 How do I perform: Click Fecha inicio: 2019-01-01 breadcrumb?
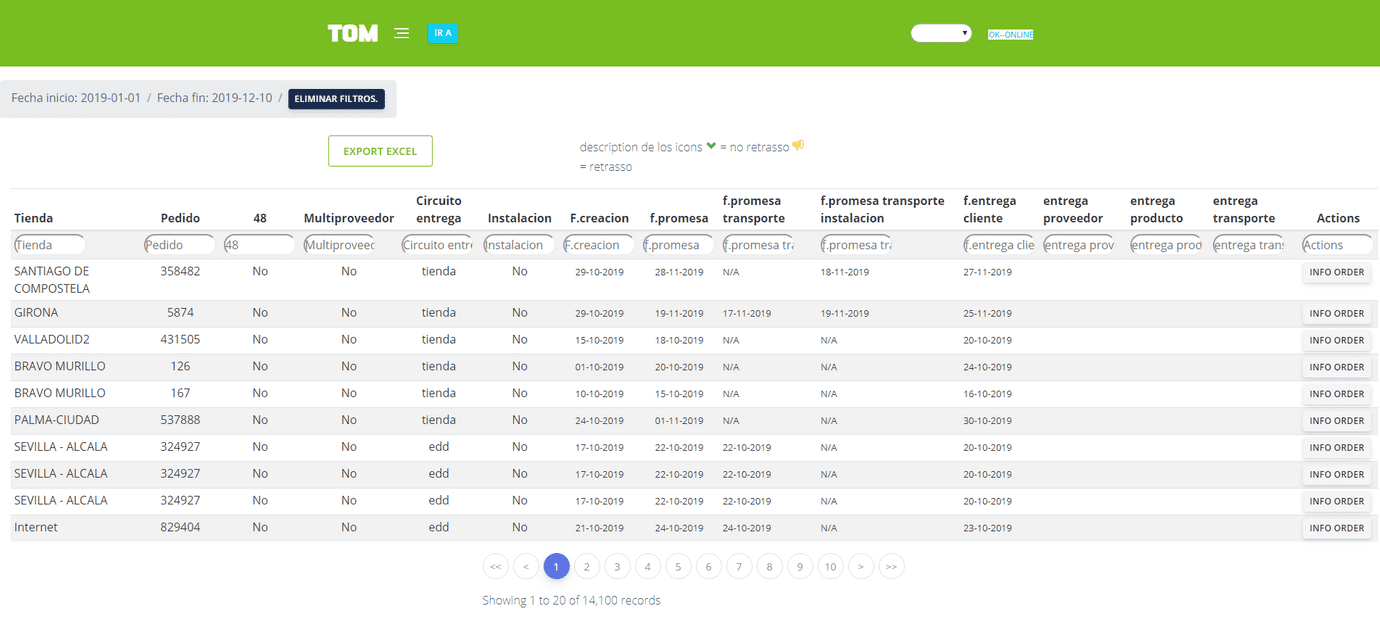[76, 98]
